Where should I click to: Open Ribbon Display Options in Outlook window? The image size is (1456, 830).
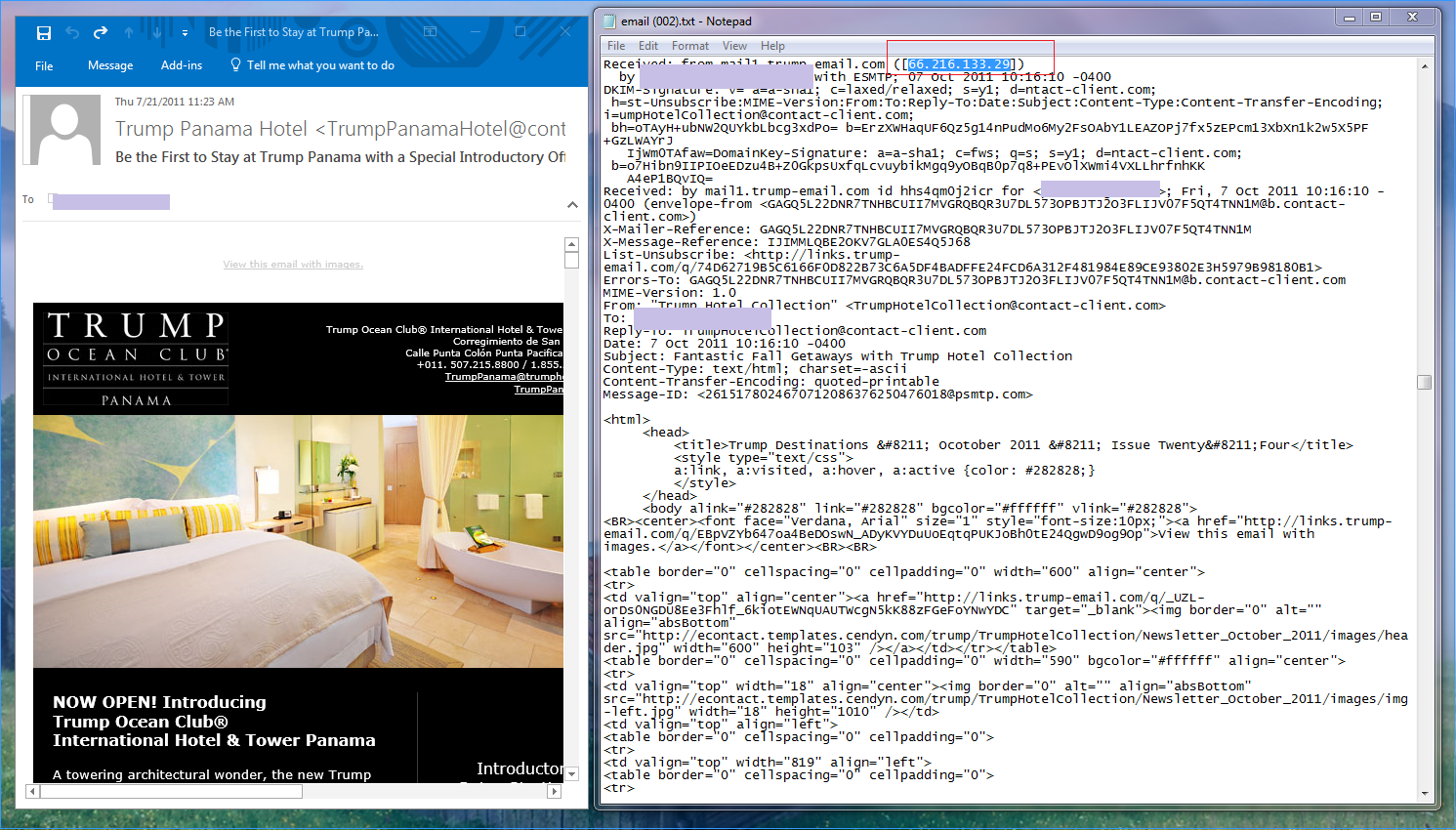[x=430, y=31]
